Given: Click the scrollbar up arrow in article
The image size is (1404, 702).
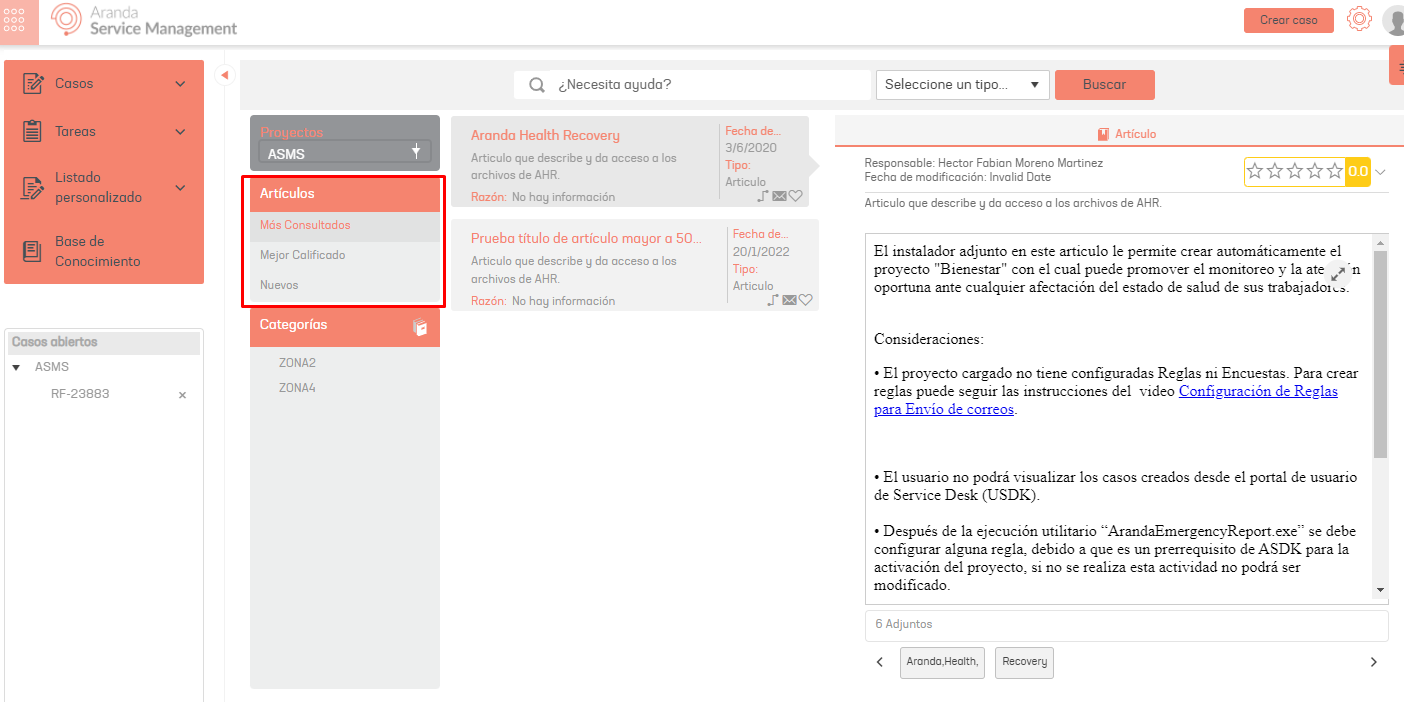Looking at the screenshot, I should coord(1381,243).
